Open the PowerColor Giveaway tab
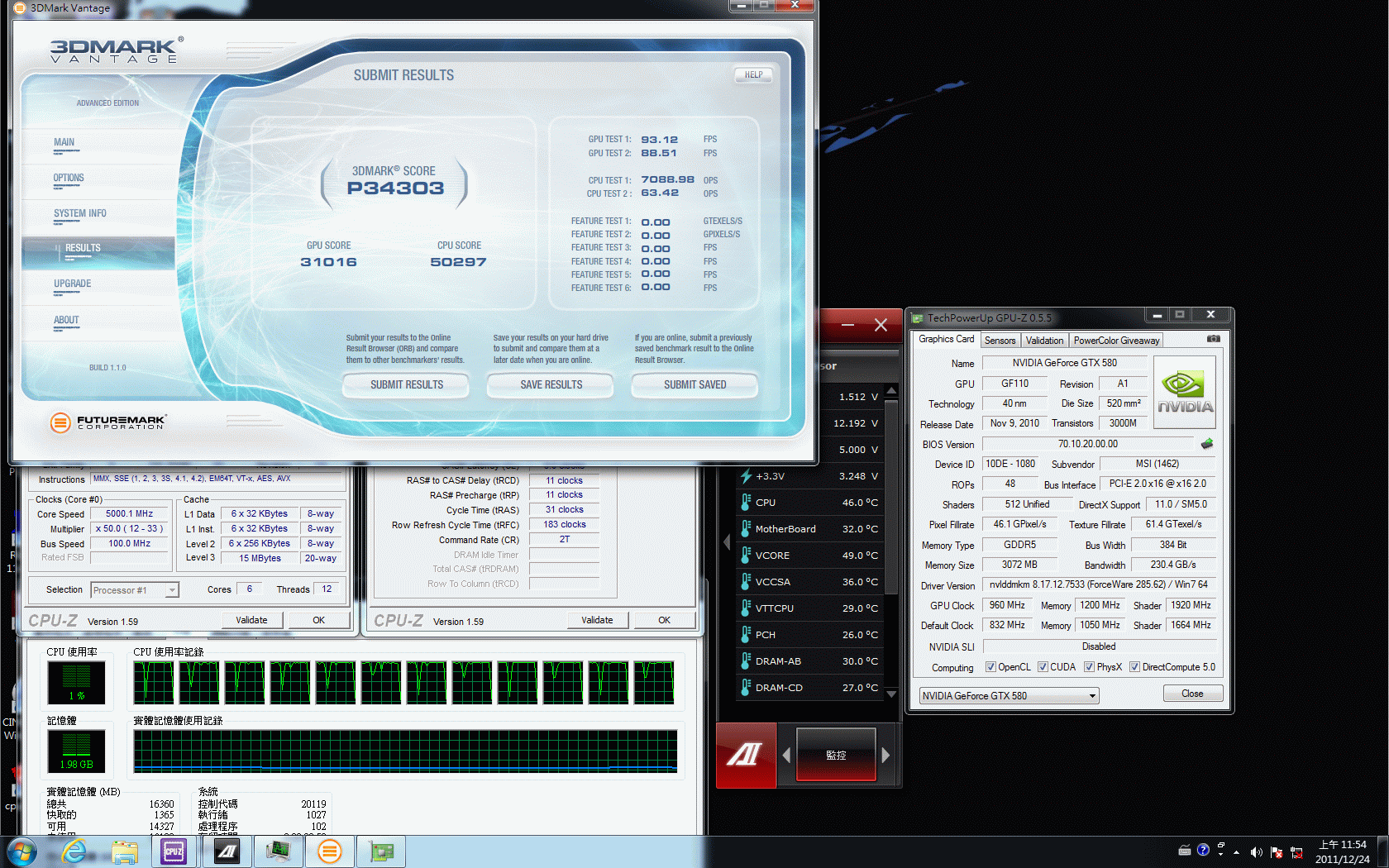Screen dimensions: 1389x868 1116,341
